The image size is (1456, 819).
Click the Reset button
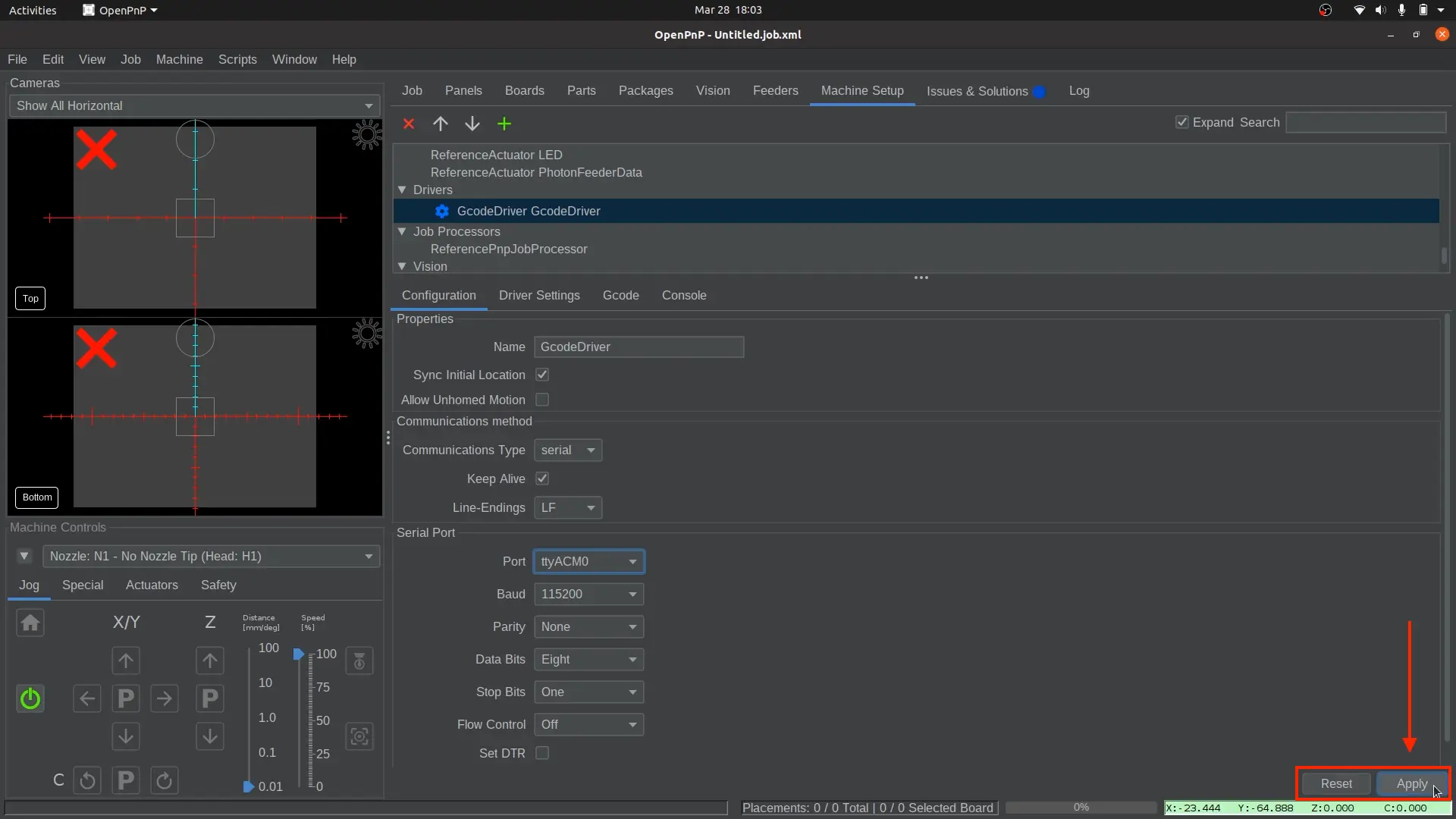pyautogui.click(x=1335, y=784)
